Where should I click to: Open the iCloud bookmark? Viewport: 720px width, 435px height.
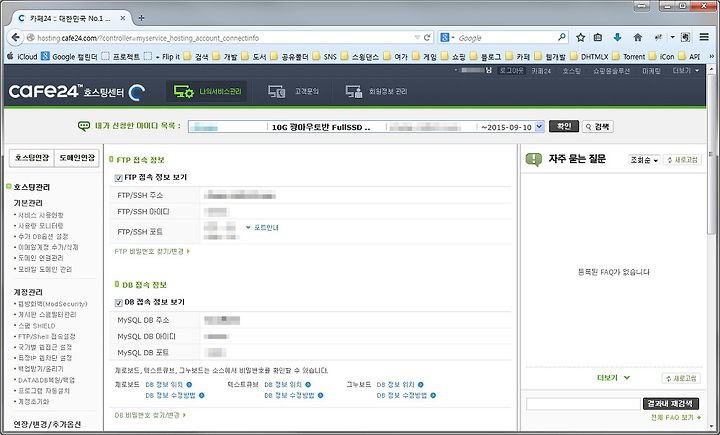(22, 56)
